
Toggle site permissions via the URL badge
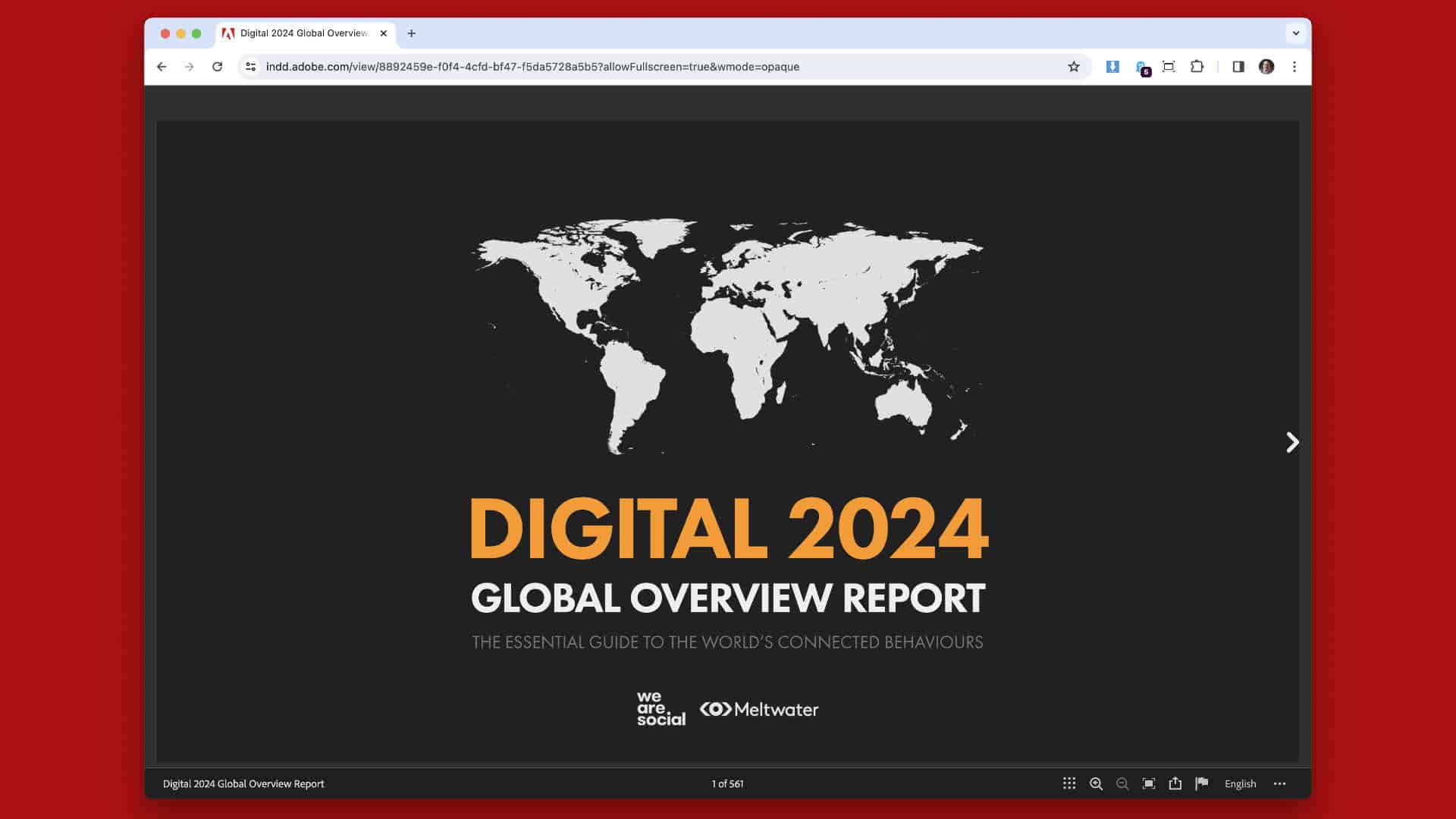click(250, 67)
